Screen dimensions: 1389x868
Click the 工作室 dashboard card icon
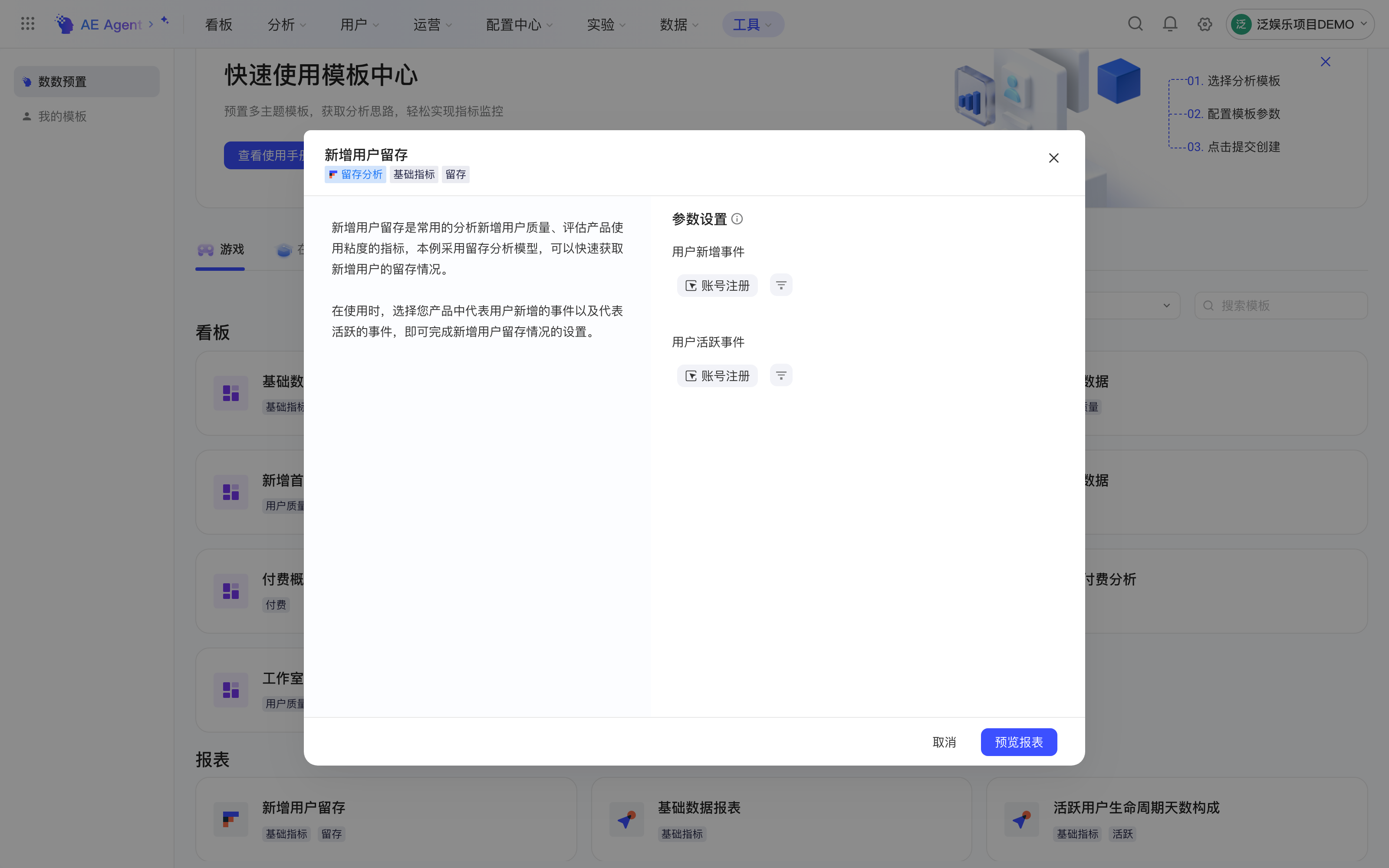click(x=231, y=690)
